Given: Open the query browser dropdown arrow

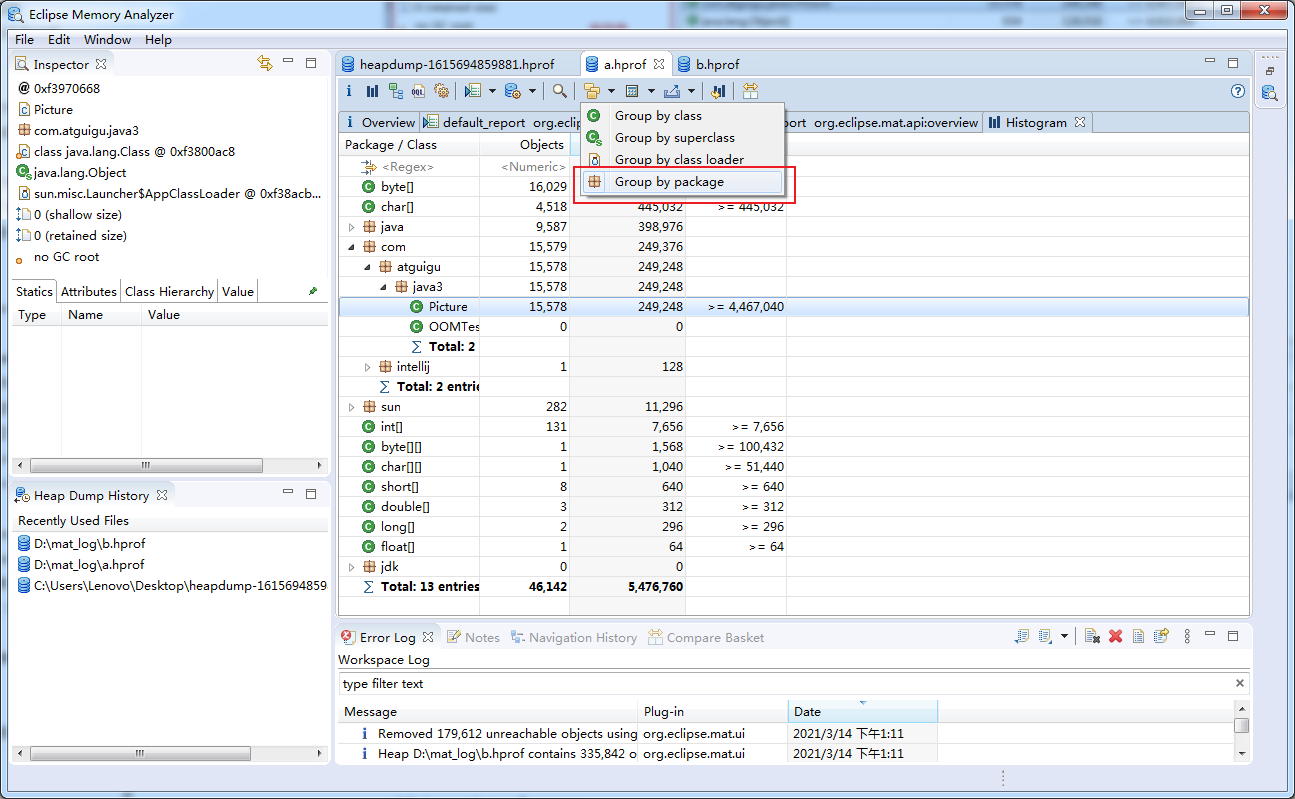Looking at the screenshot, I should [532, 92].
